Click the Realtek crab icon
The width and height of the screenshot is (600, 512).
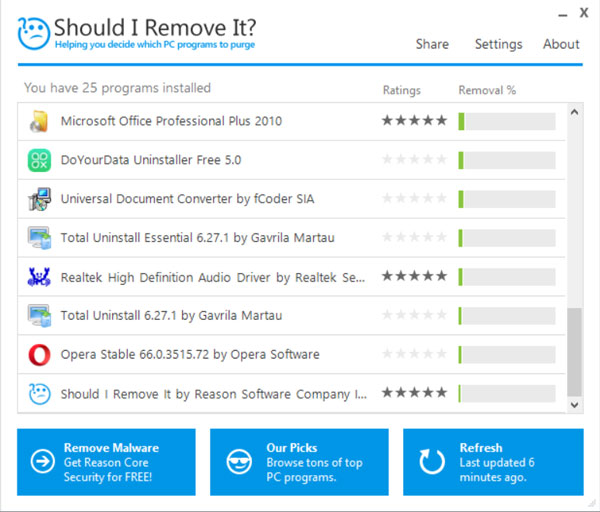click(39, 277)
